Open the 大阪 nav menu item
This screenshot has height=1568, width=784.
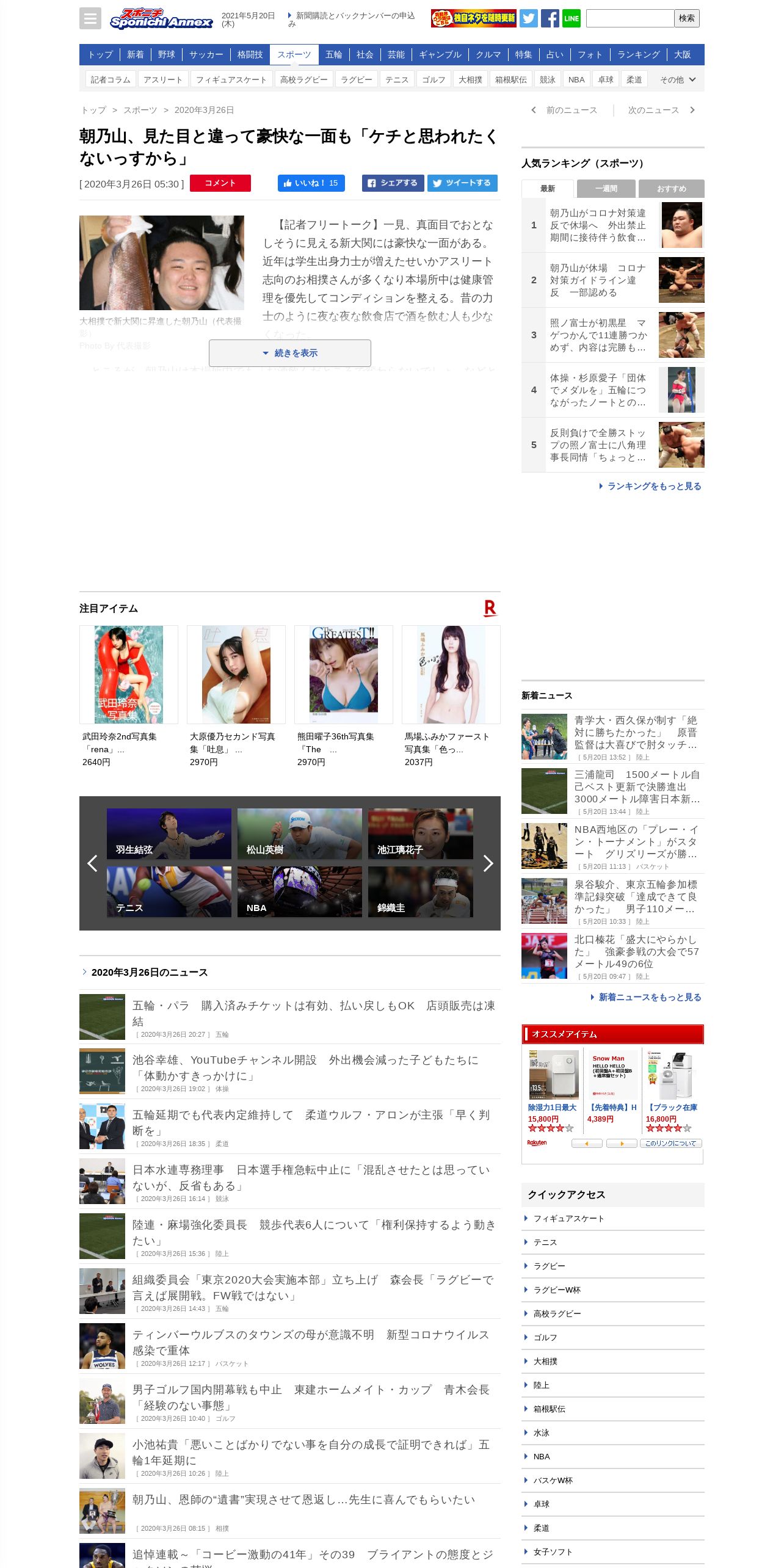[683, 54]
